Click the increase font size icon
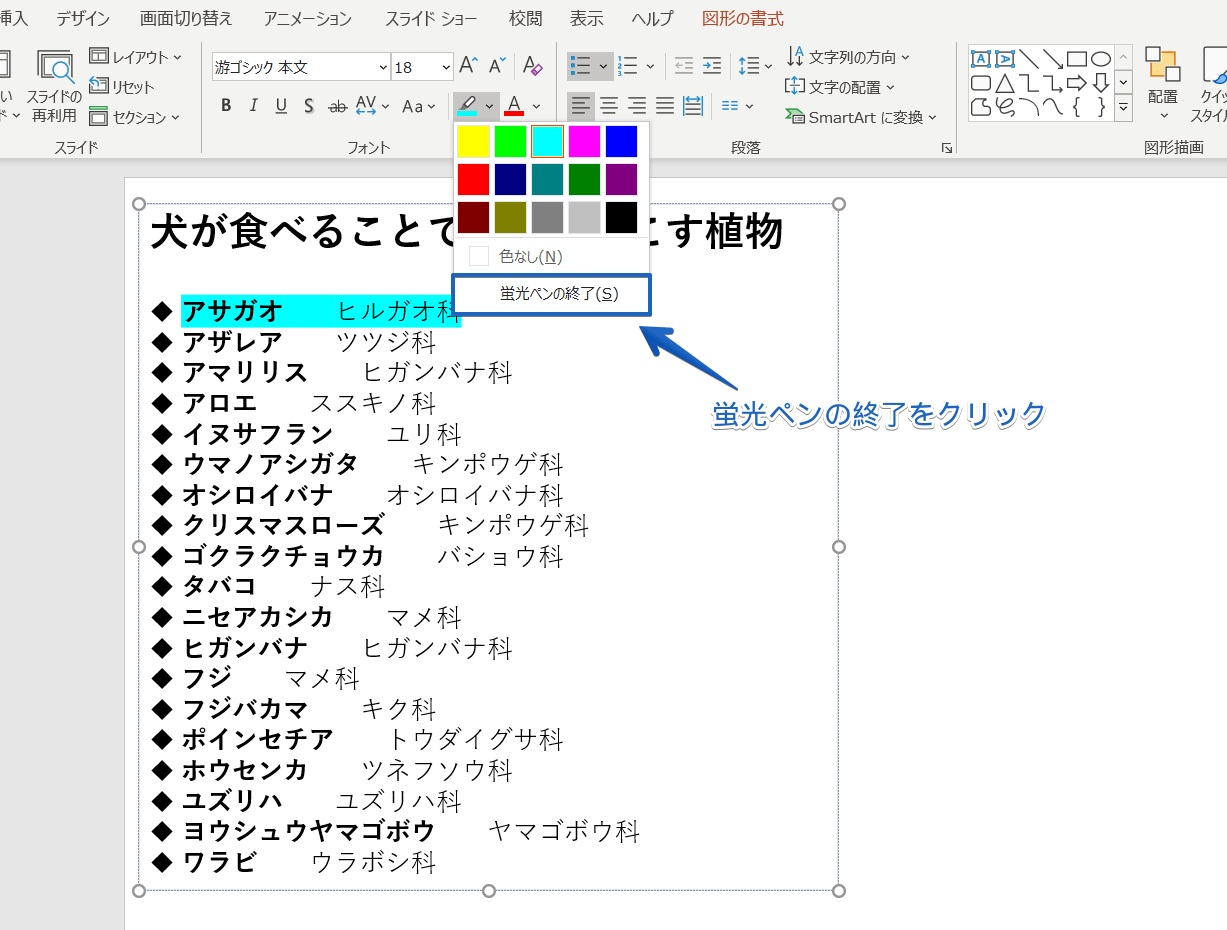 [x=466, y=66]
